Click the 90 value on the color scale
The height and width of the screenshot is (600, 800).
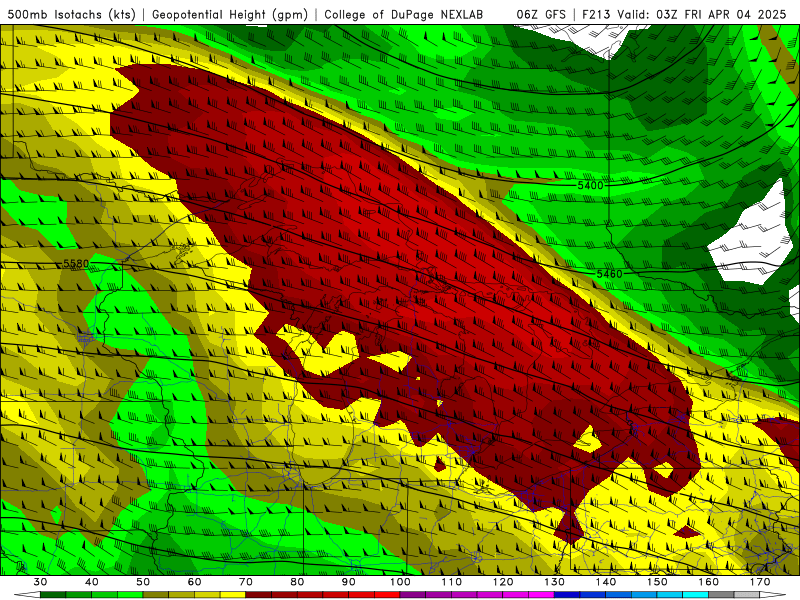click(349, 582)
